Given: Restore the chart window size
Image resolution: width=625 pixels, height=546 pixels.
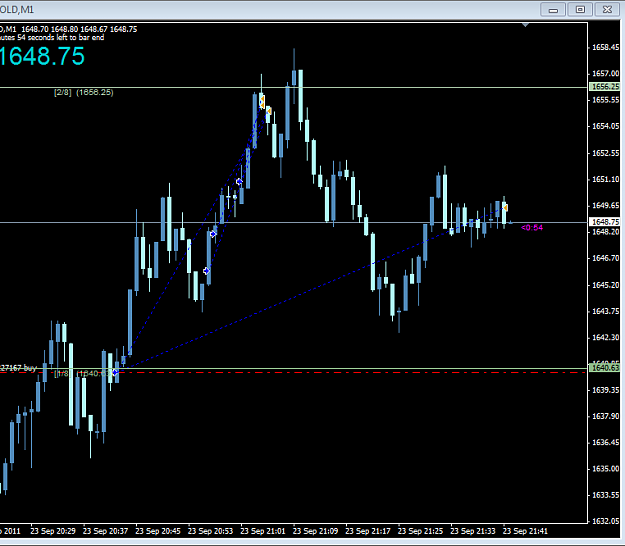Looking at the screenshot, I should pos(580,9).
